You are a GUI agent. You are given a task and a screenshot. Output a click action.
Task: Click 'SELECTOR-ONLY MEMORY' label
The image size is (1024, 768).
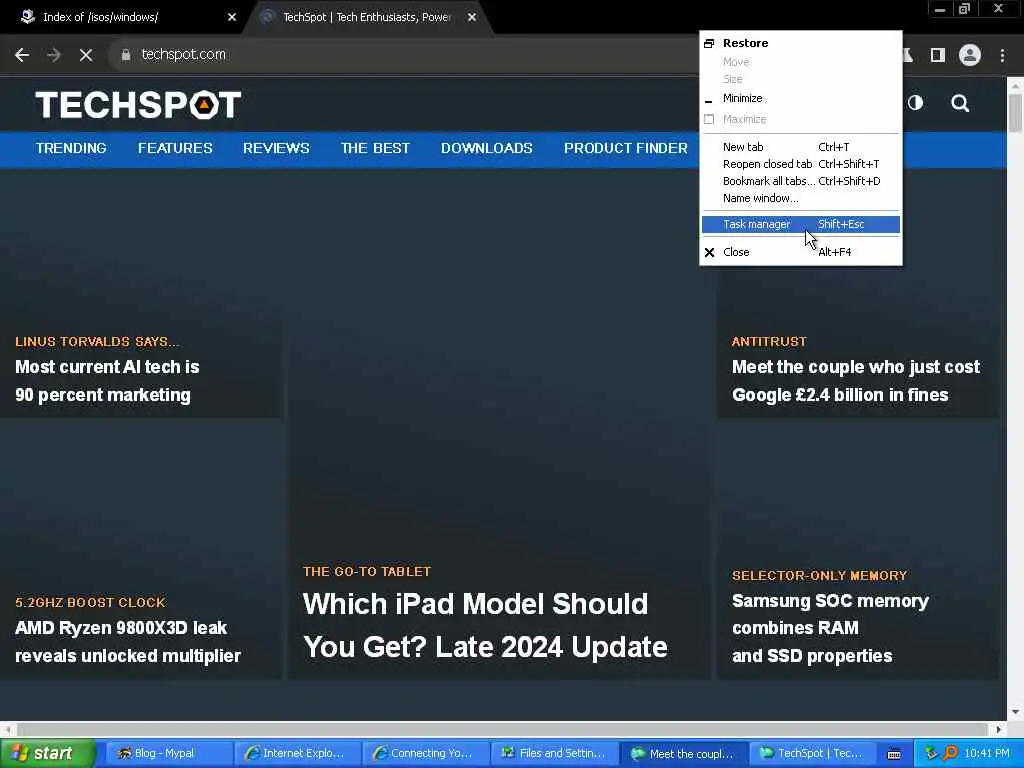point(820,575)
